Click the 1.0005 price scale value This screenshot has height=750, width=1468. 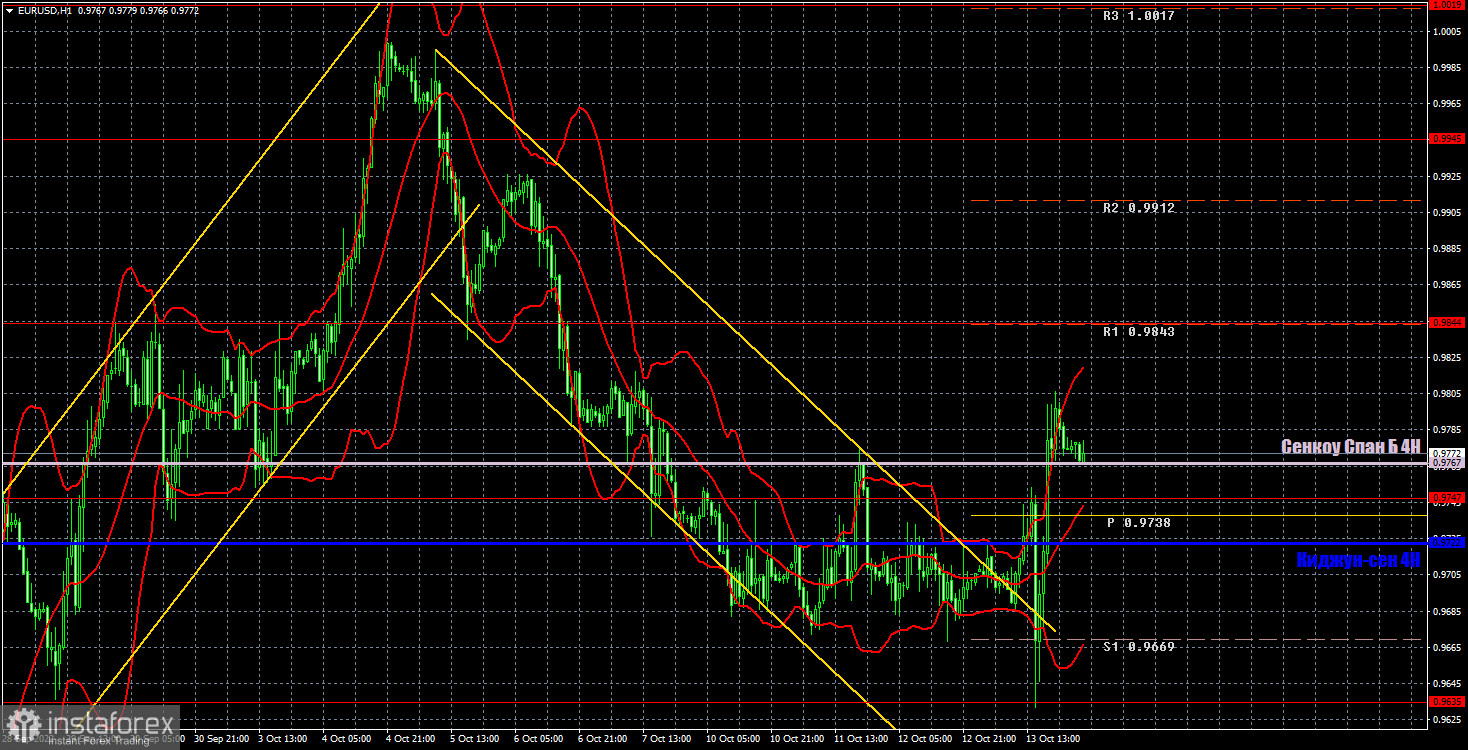pyautogui.click(x=1448, y=31)
